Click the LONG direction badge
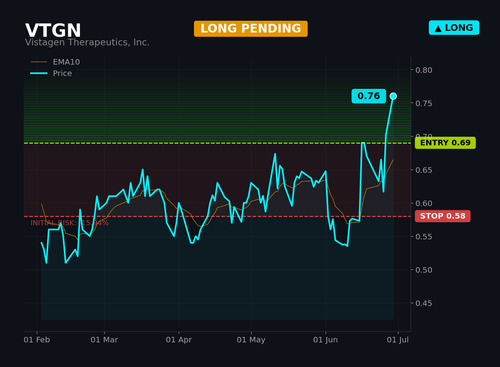This screenshot has height=367, width=500. click(454, 28)
